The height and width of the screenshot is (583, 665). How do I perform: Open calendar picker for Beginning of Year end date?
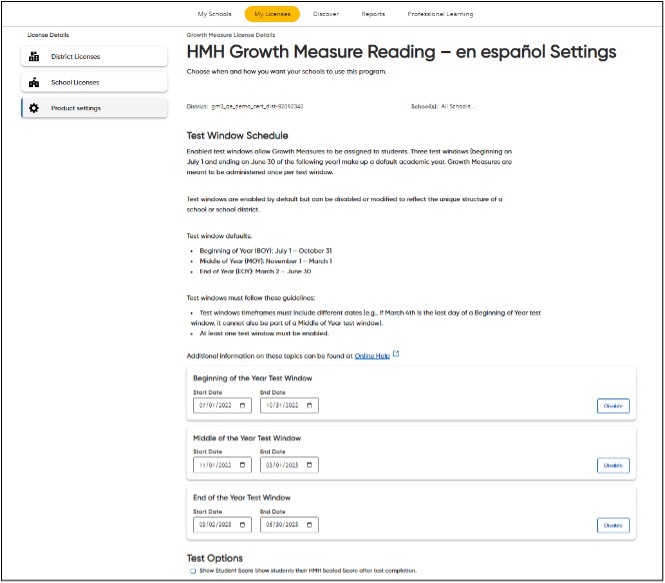click(309, 405)
